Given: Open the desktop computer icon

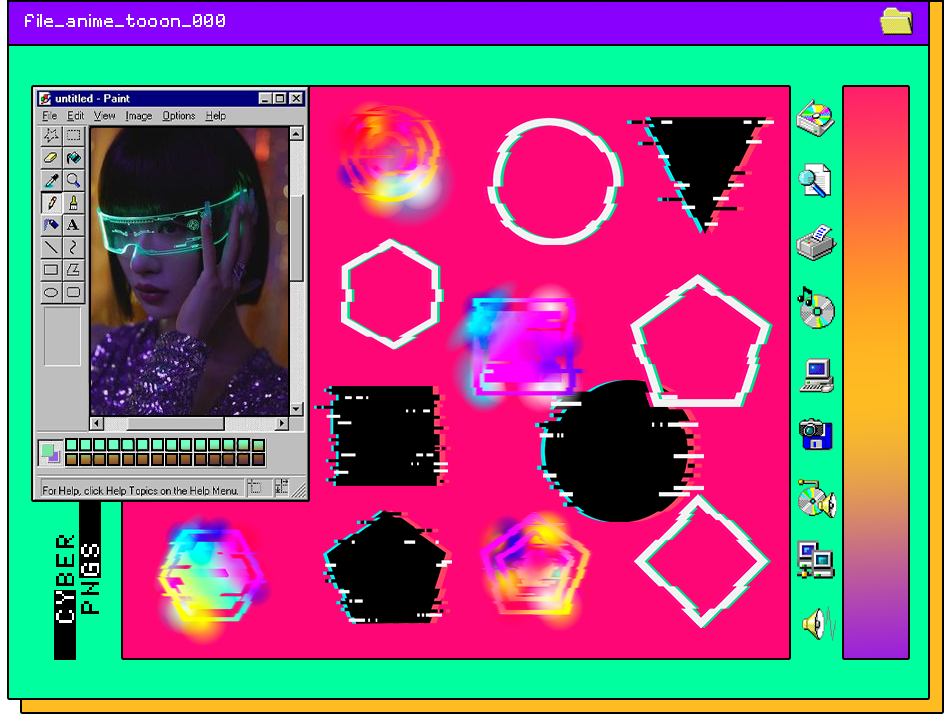Looking at the screenshot, I should [x=817, y=375].
